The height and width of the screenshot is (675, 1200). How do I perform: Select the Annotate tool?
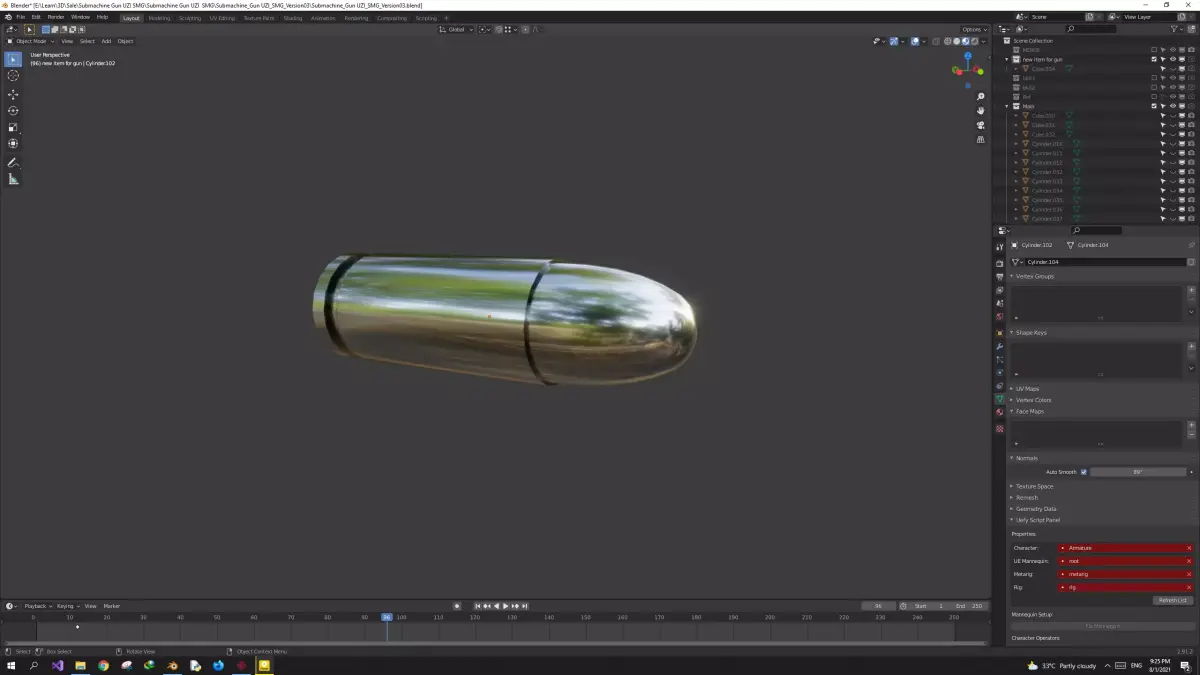pyautogui.click(x=13, y=162)
